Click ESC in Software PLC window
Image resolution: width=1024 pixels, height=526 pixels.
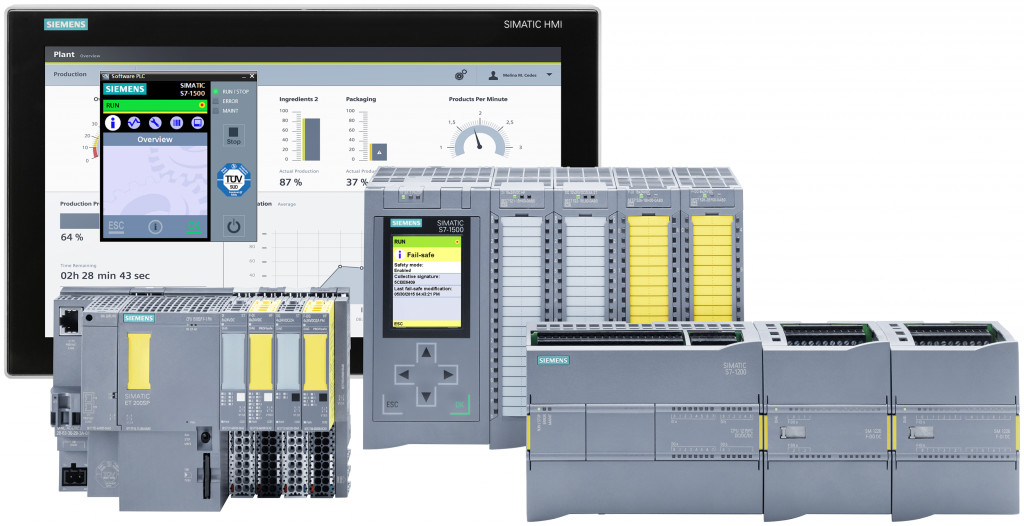click(x=116, y=226)
